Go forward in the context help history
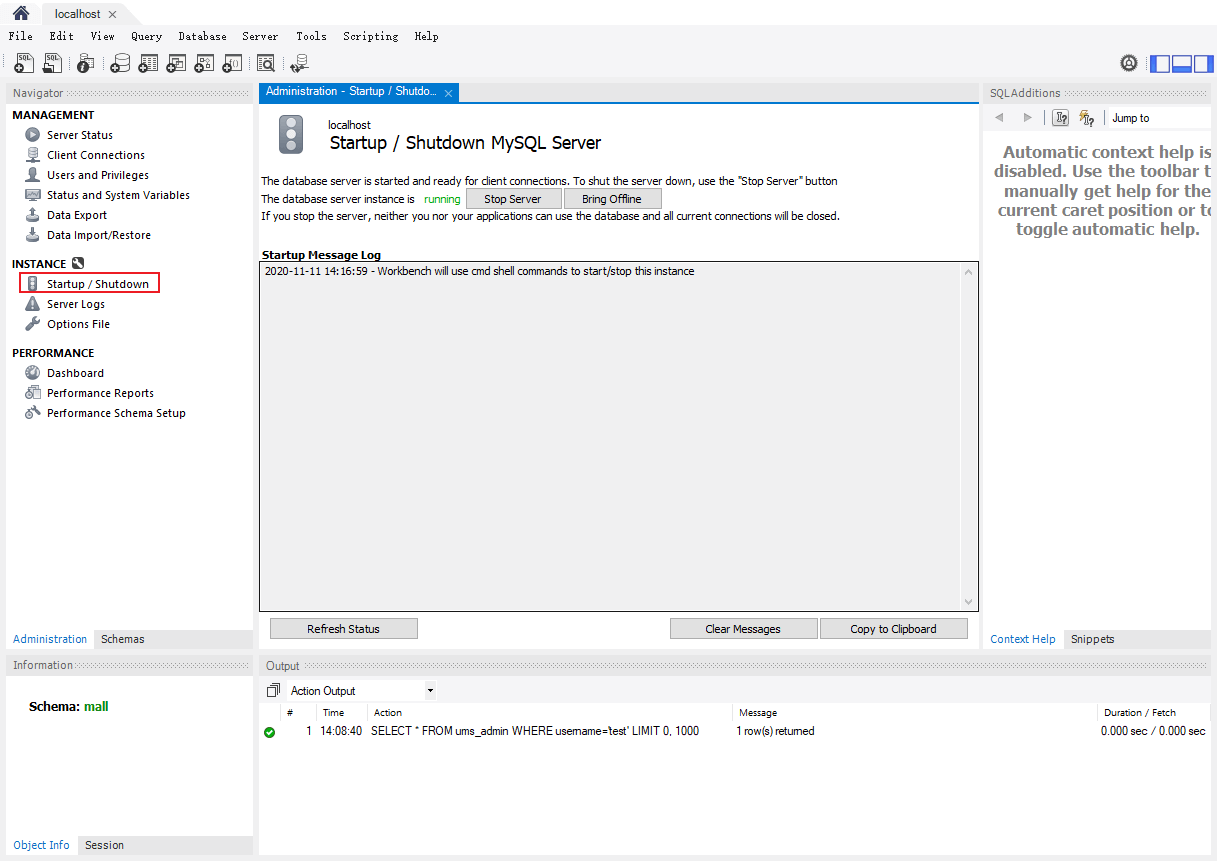The image size is (1217, 861). 1027,118
